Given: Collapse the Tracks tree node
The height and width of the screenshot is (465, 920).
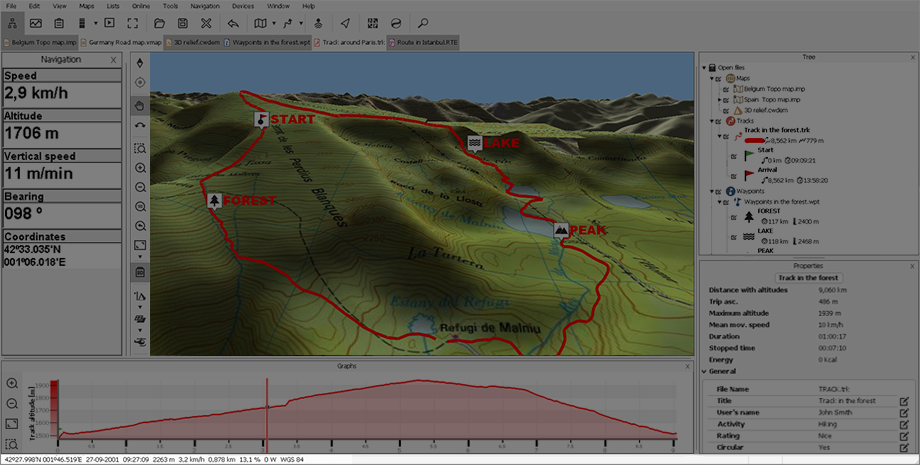Looking at the screenshot, I should click(x=711, y=121).
